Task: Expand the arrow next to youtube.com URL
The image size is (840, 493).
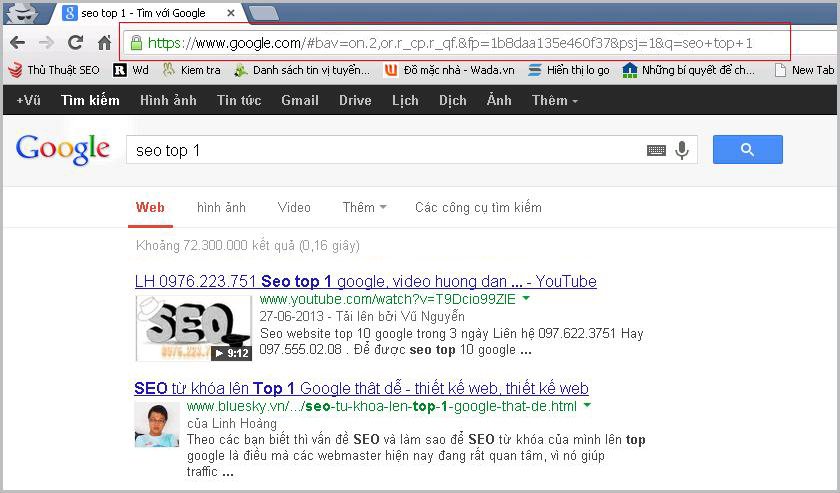Action: click(x=526, y=298)
